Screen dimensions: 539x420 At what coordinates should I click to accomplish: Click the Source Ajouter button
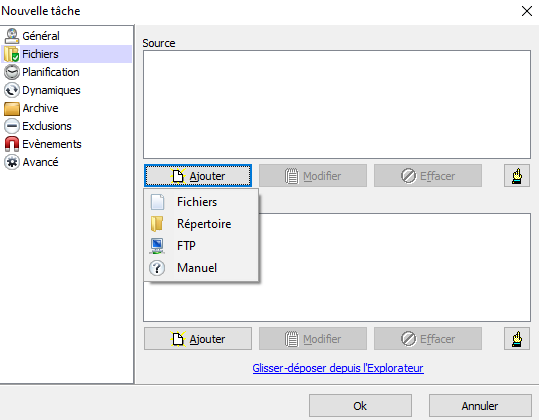198,176
